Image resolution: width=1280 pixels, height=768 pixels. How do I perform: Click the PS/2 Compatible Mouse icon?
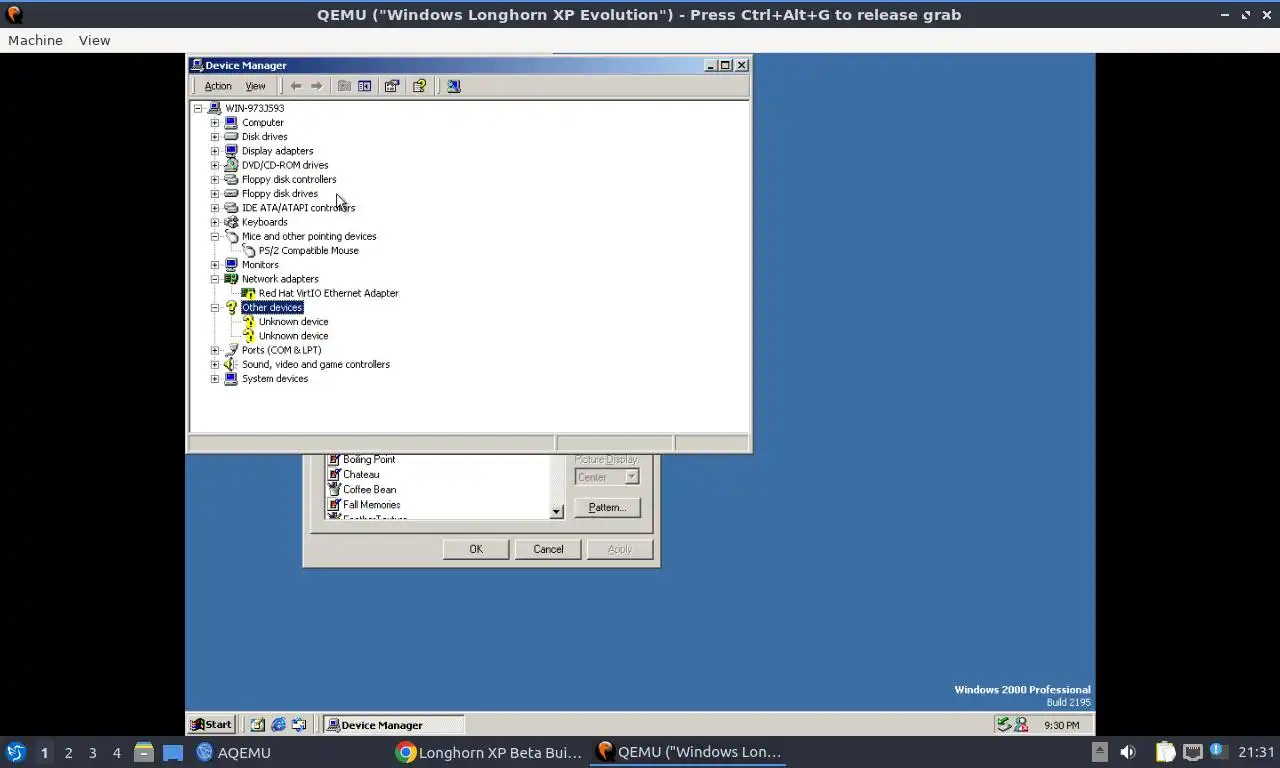(x=248, y=250)
